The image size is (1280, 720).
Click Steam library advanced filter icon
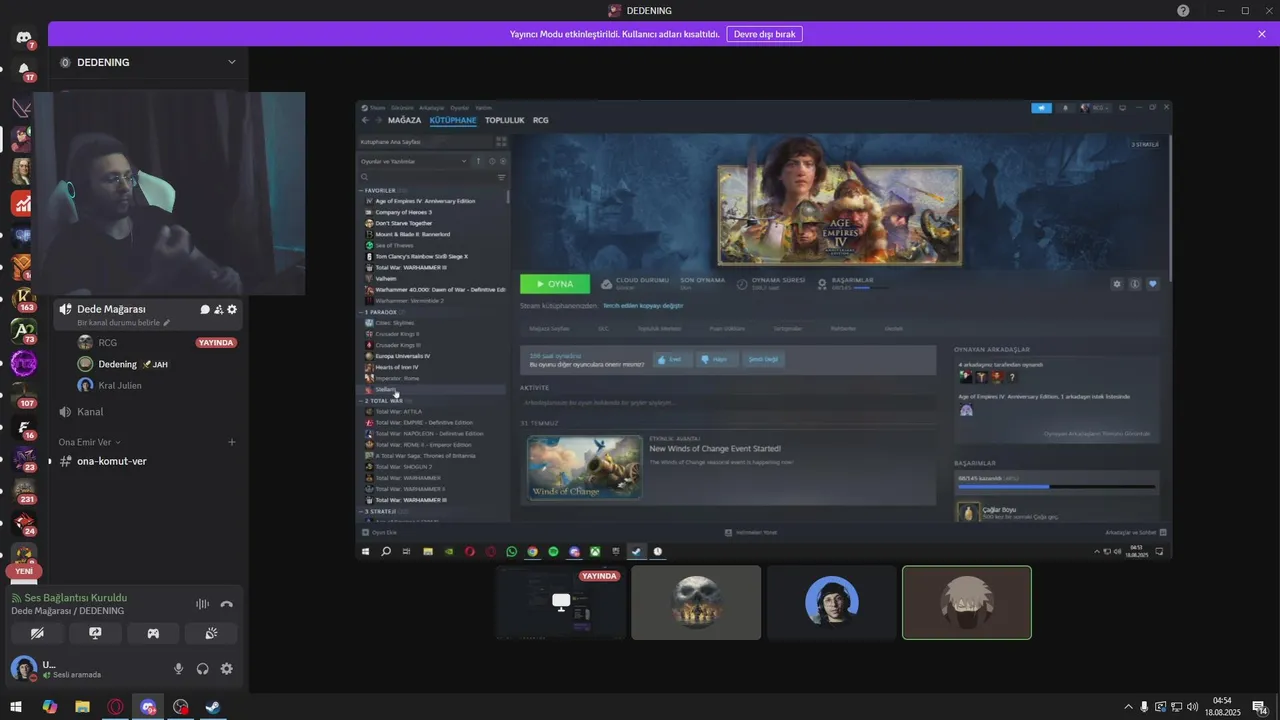tap(502, 177)
